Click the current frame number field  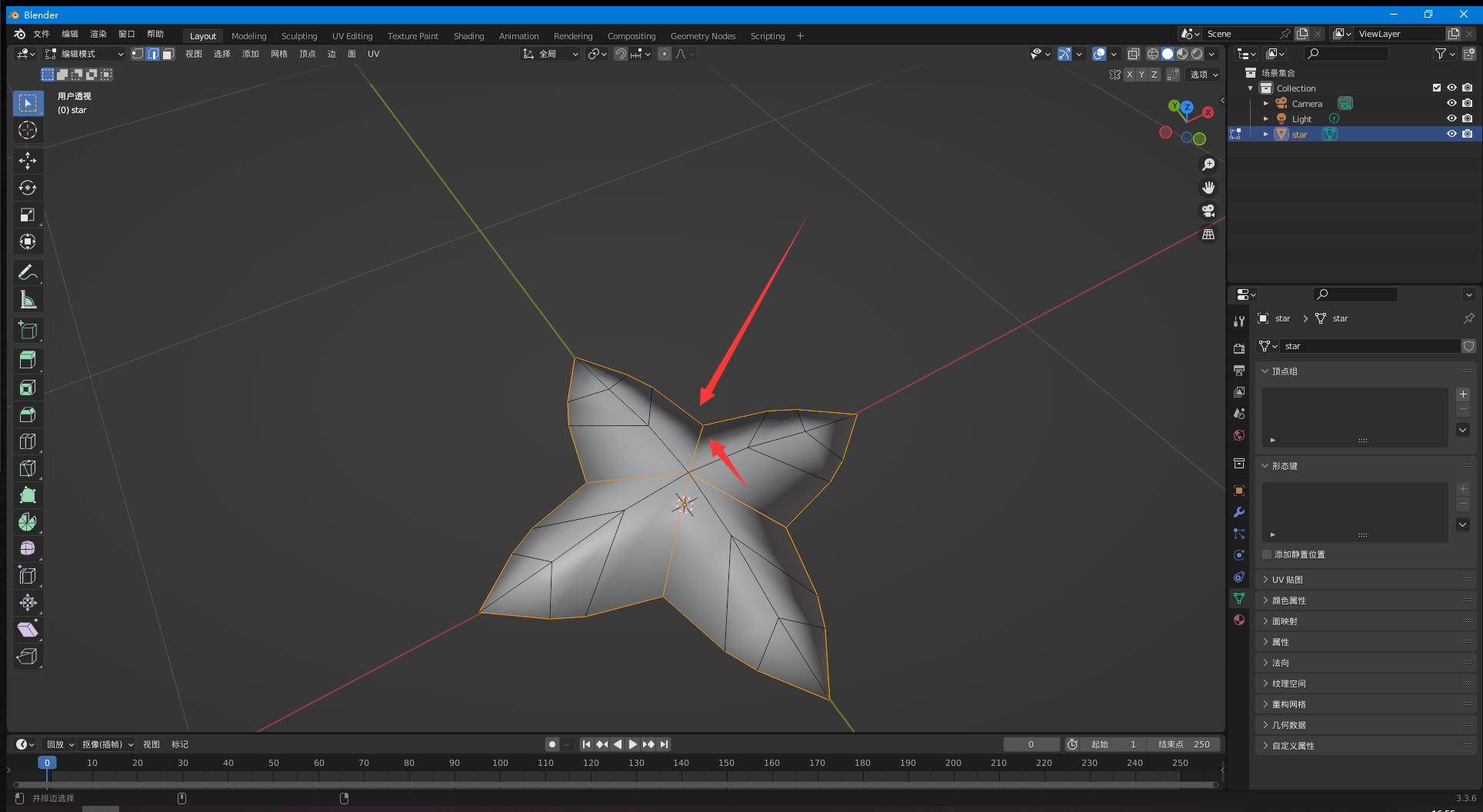click(1031, 744)
